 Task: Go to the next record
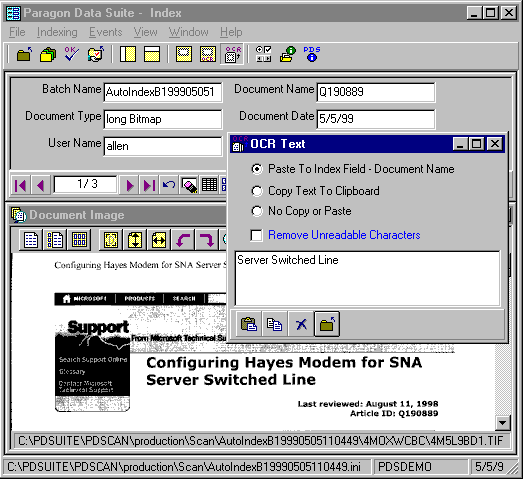tap(130, 185)
